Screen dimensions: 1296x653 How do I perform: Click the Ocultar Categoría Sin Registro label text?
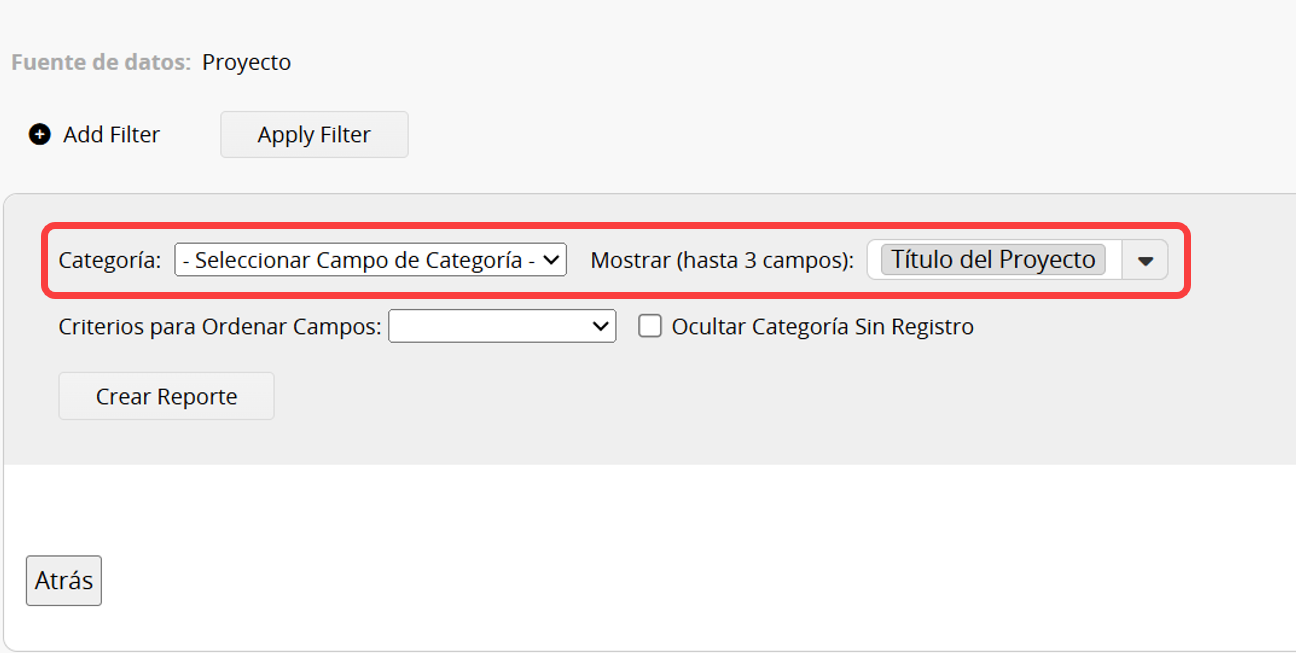(x=822, y=327)
